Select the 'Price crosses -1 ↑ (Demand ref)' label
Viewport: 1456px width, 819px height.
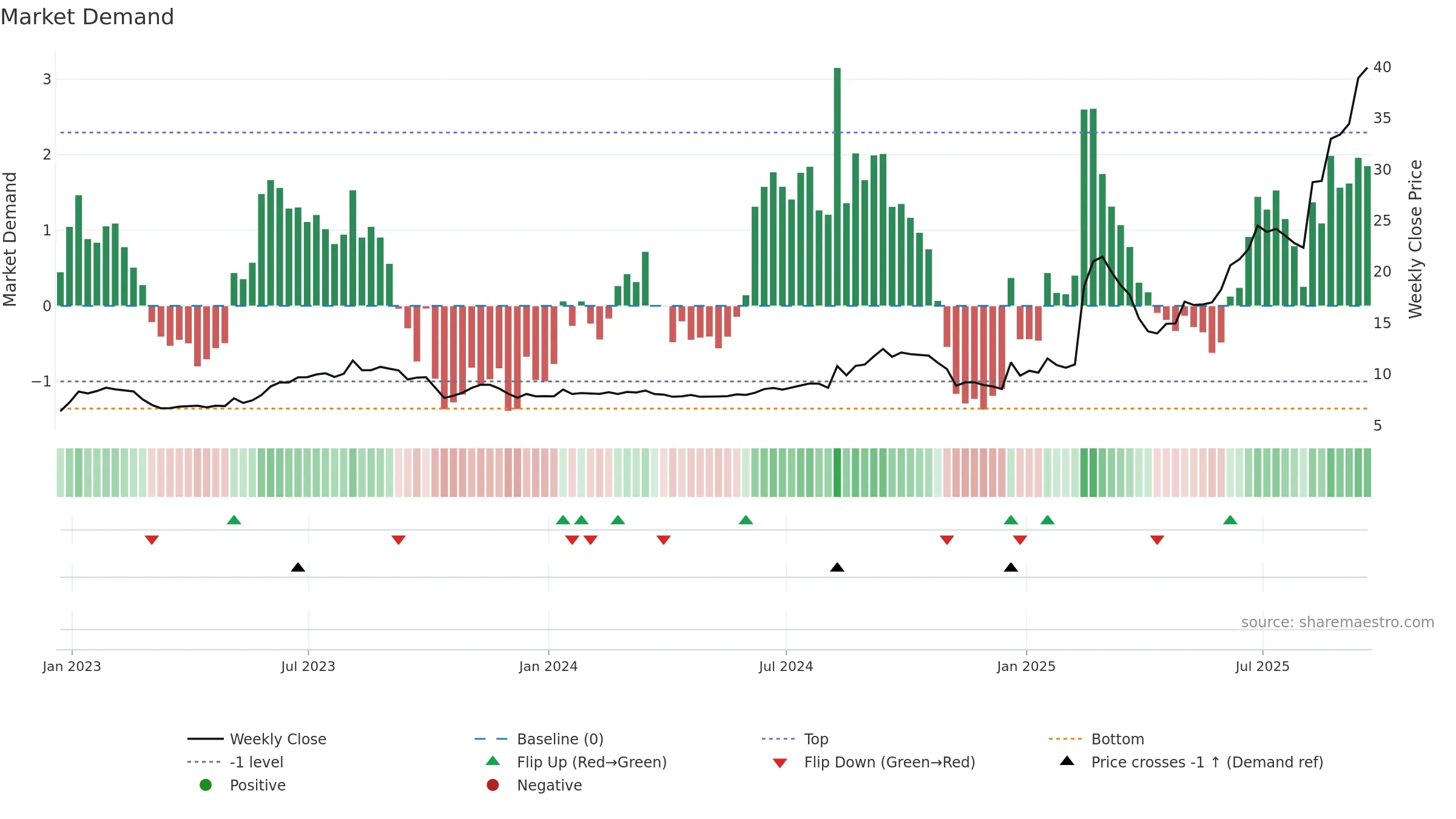(x=1207, y=762)
